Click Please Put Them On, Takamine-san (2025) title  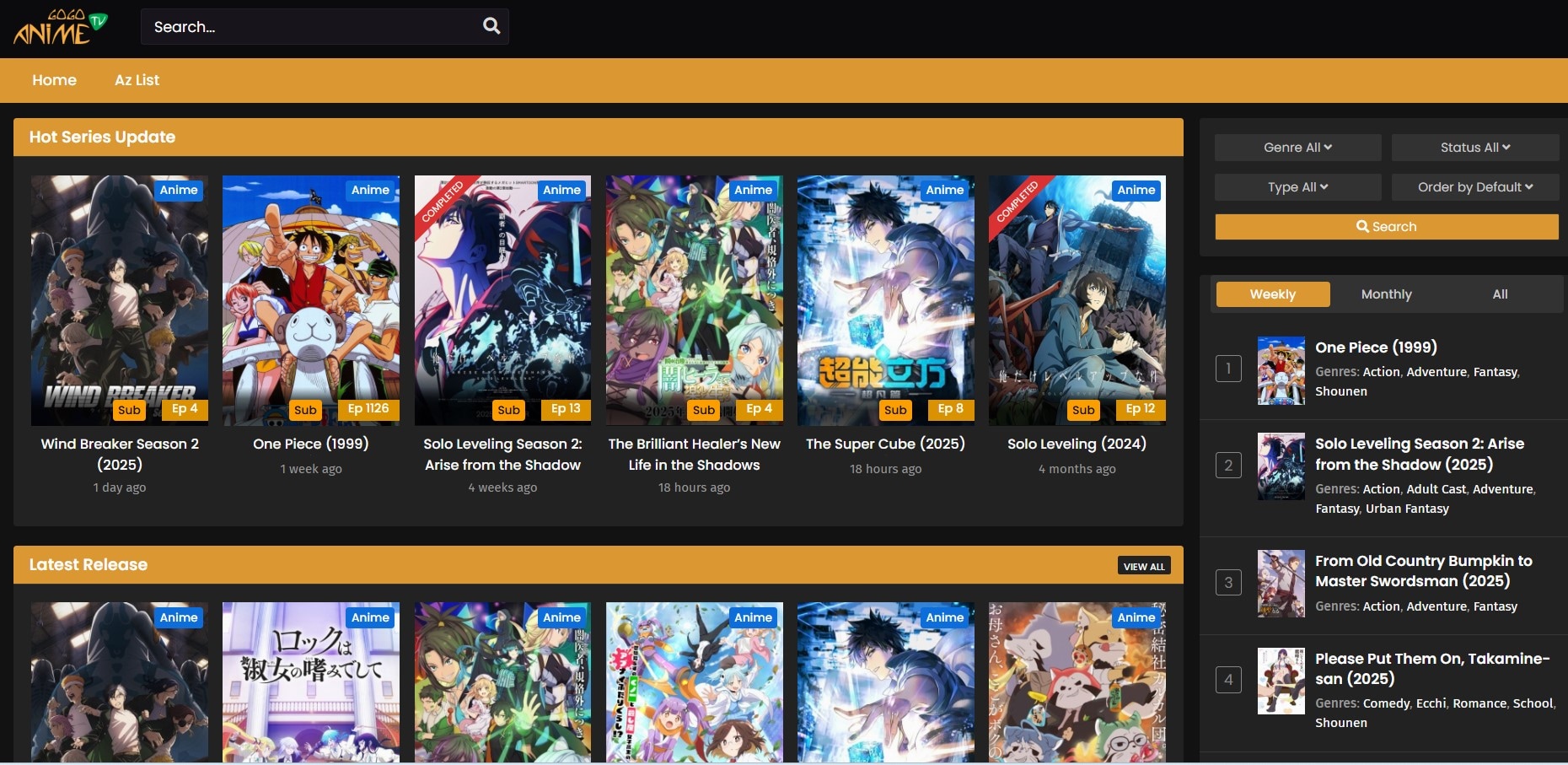point(1432,669)
